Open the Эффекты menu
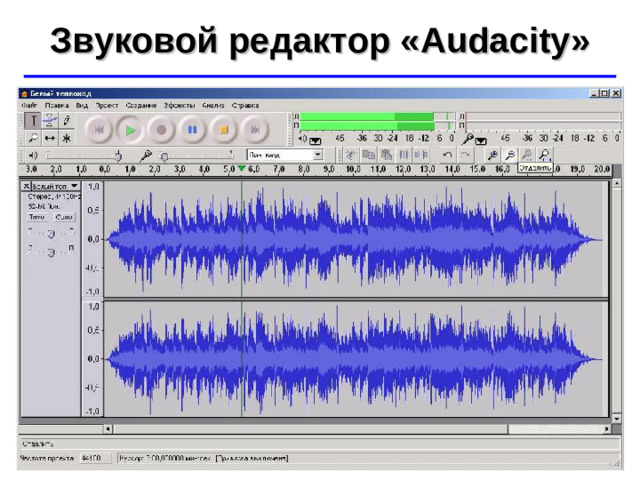This screenshot has height=480, width=640. 180,105
